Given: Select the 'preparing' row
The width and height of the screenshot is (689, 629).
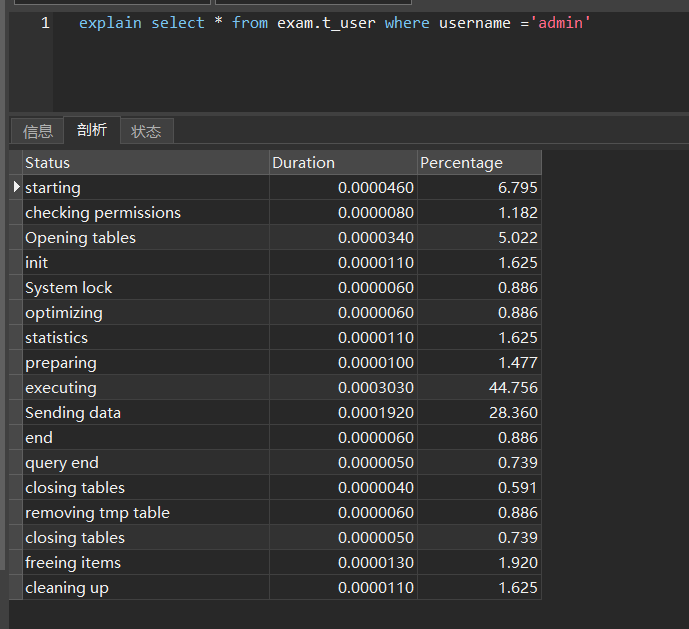Looking at the screenshot, I should [282, 363].
